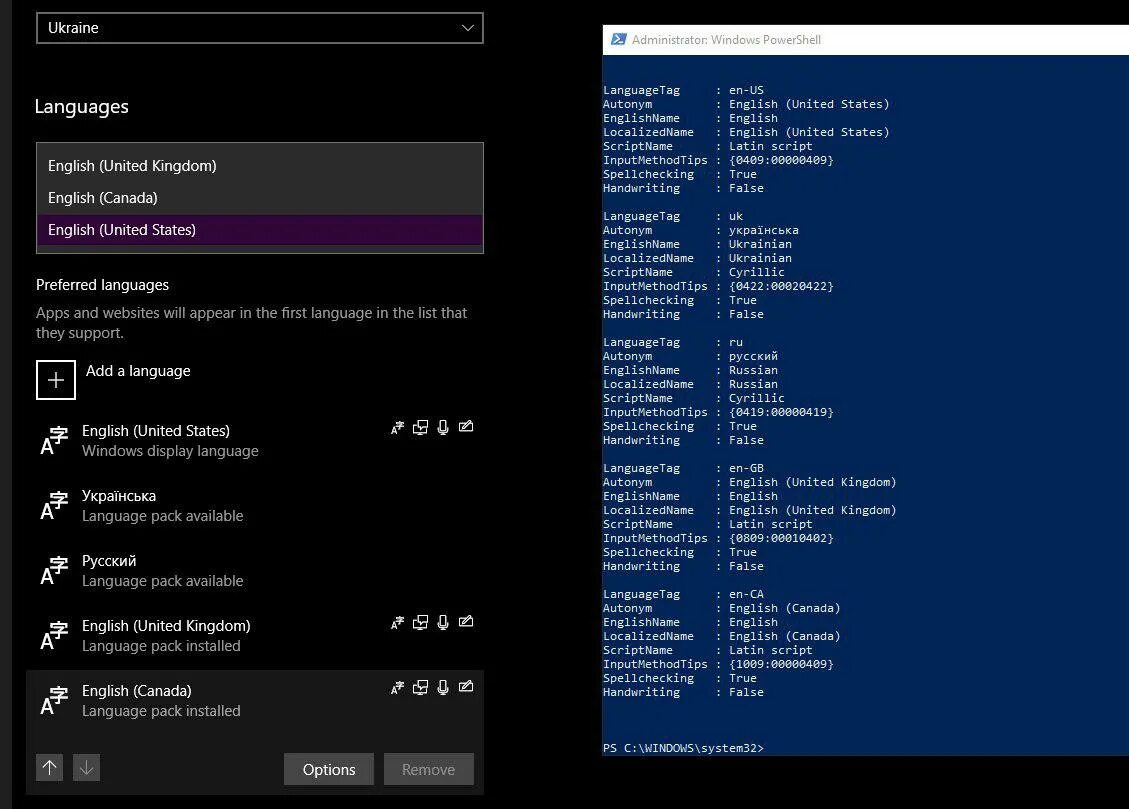Select English (United Kingdom) preferred language row

tap(255, 635)
